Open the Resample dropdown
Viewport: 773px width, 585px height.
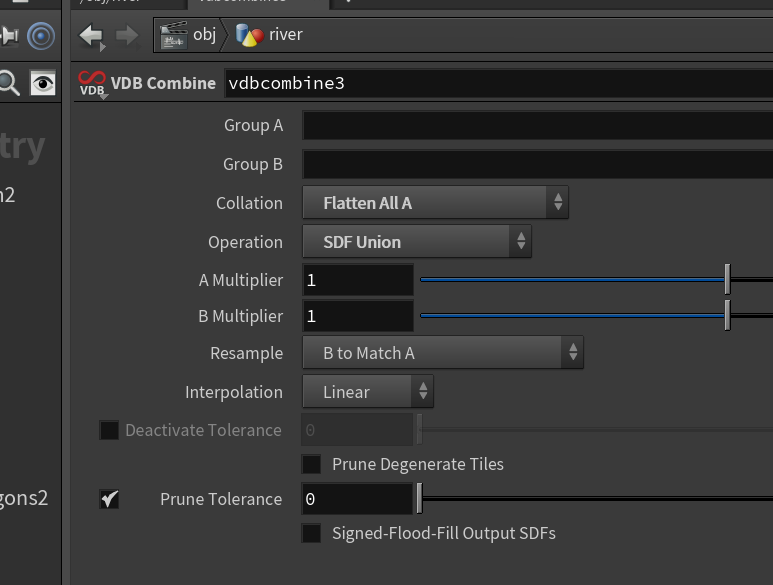point(443,353)
